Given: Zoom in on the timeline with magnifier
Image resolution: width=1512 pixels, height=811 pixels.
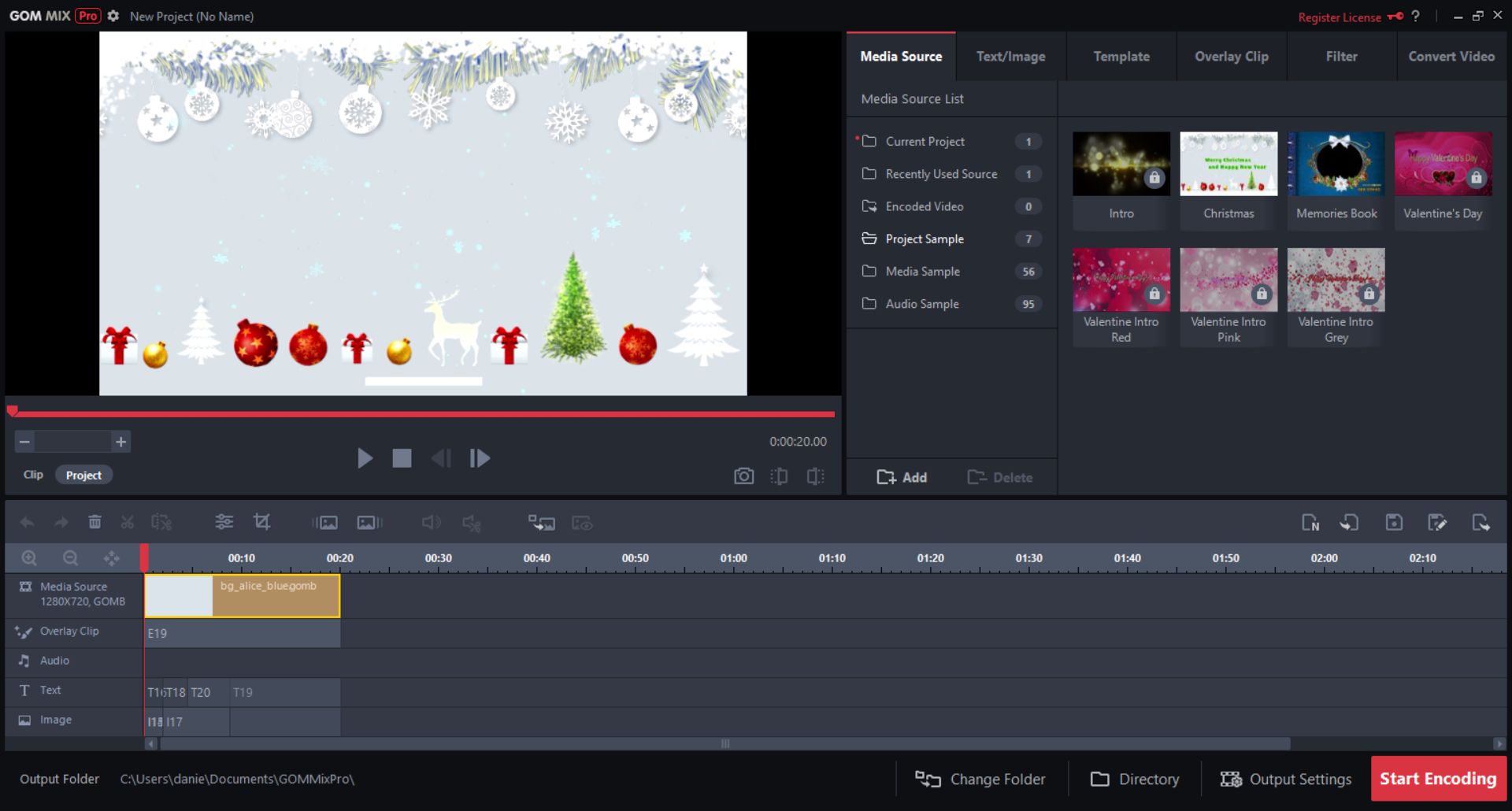Looking at the screenshot, I should click(x=30, y=557).
